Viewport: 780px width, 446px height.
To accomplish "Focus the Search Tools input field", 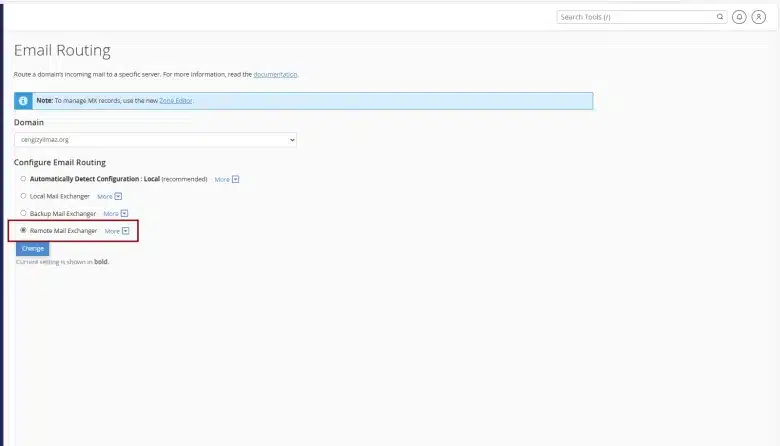I will point(635,17).
